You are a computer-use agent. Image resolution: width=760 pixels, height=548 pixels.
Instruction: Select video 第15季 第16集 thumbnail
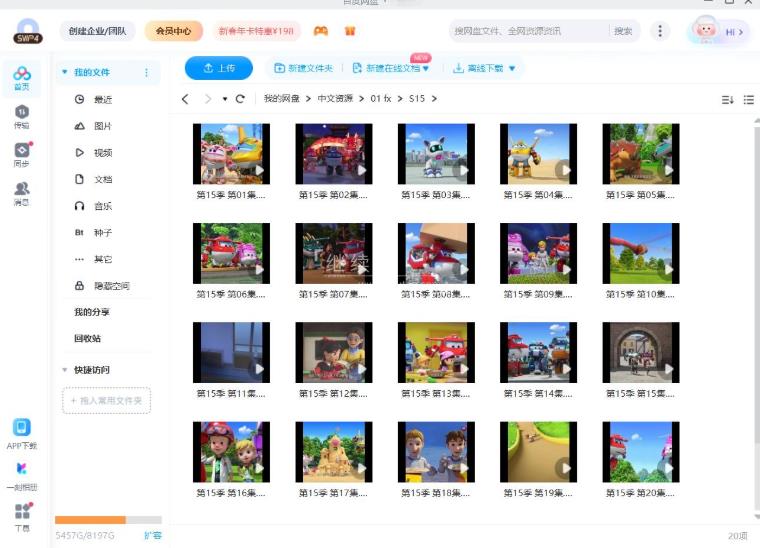231,452
